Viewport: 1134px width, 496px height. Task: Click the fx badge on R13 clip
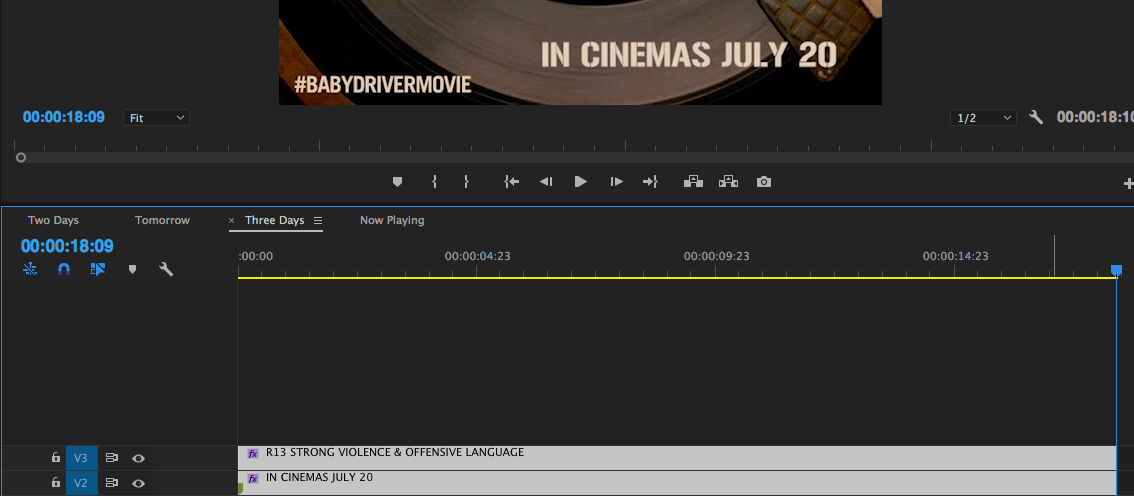point(253,453)
